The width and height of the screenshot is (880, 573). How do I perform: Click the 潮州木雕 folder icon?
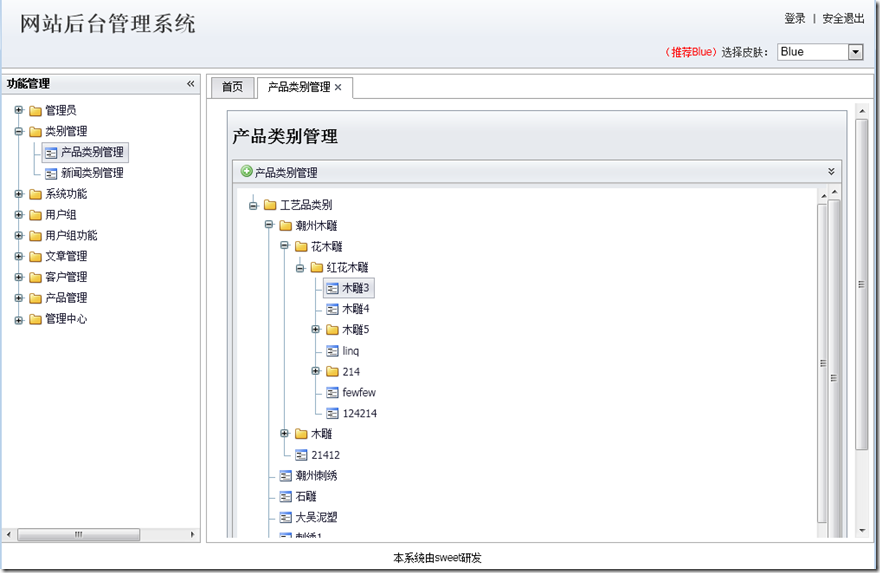(x=286, y=226)
